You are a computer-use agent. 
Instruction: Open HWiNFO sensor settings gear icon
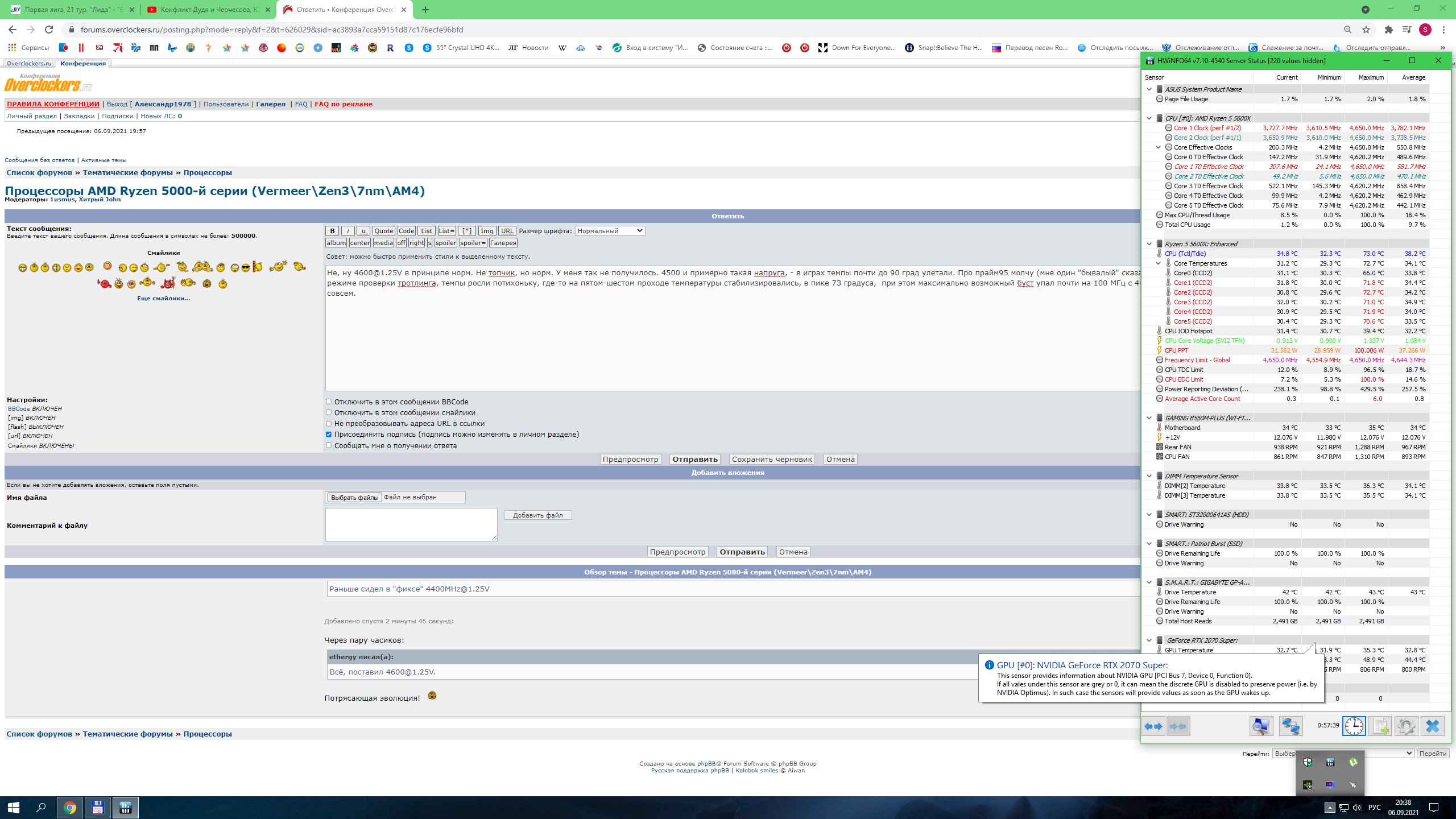coord(1407,726)
